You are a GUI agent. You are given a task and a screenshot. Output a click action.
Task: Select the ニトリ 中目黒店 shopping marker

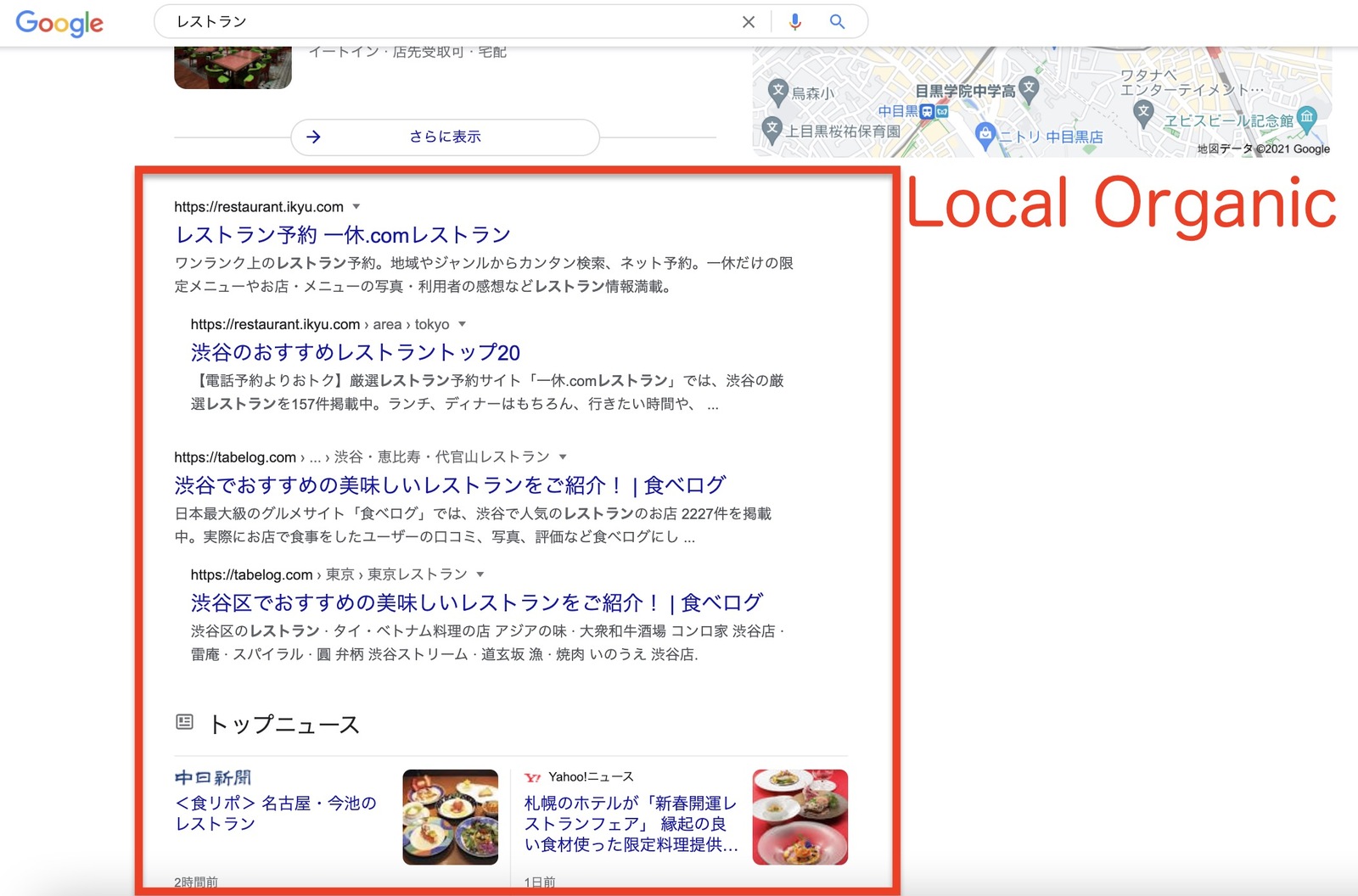[x=985, y=134]
